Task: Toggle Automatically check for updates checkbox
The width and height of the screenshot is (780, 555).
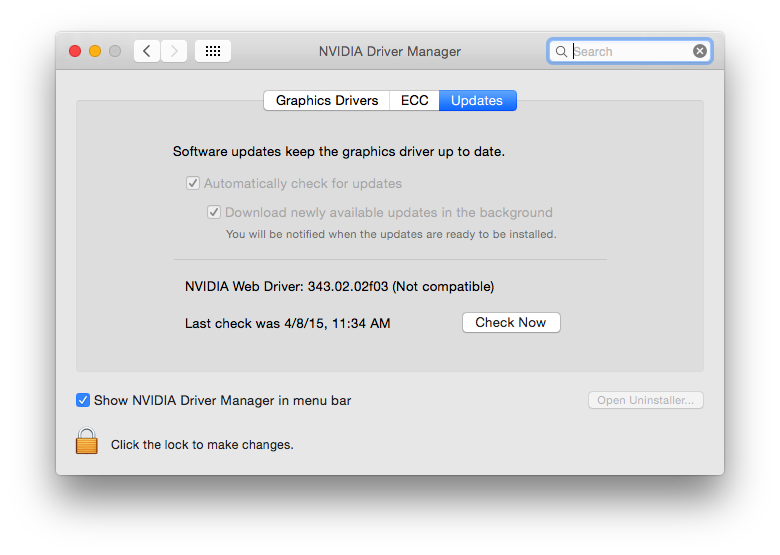Action: coord(193,183)
